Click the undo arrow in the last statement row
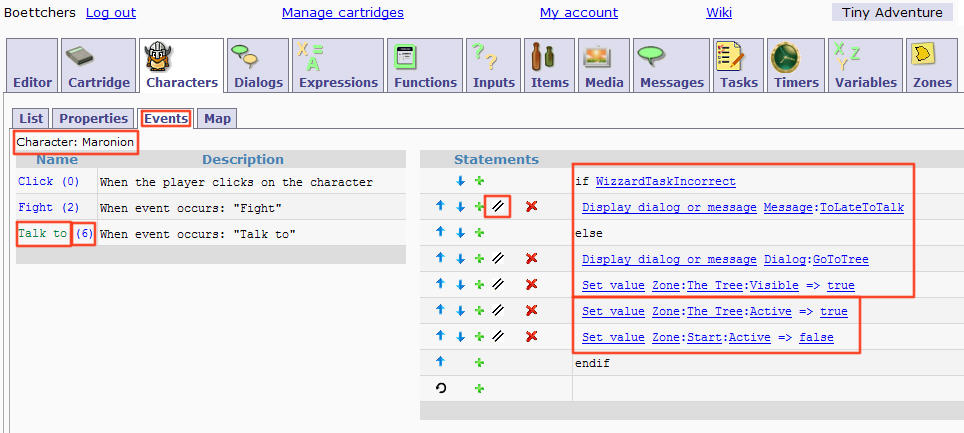This screenshot has height=433, width=964. (x=441, y=389)
